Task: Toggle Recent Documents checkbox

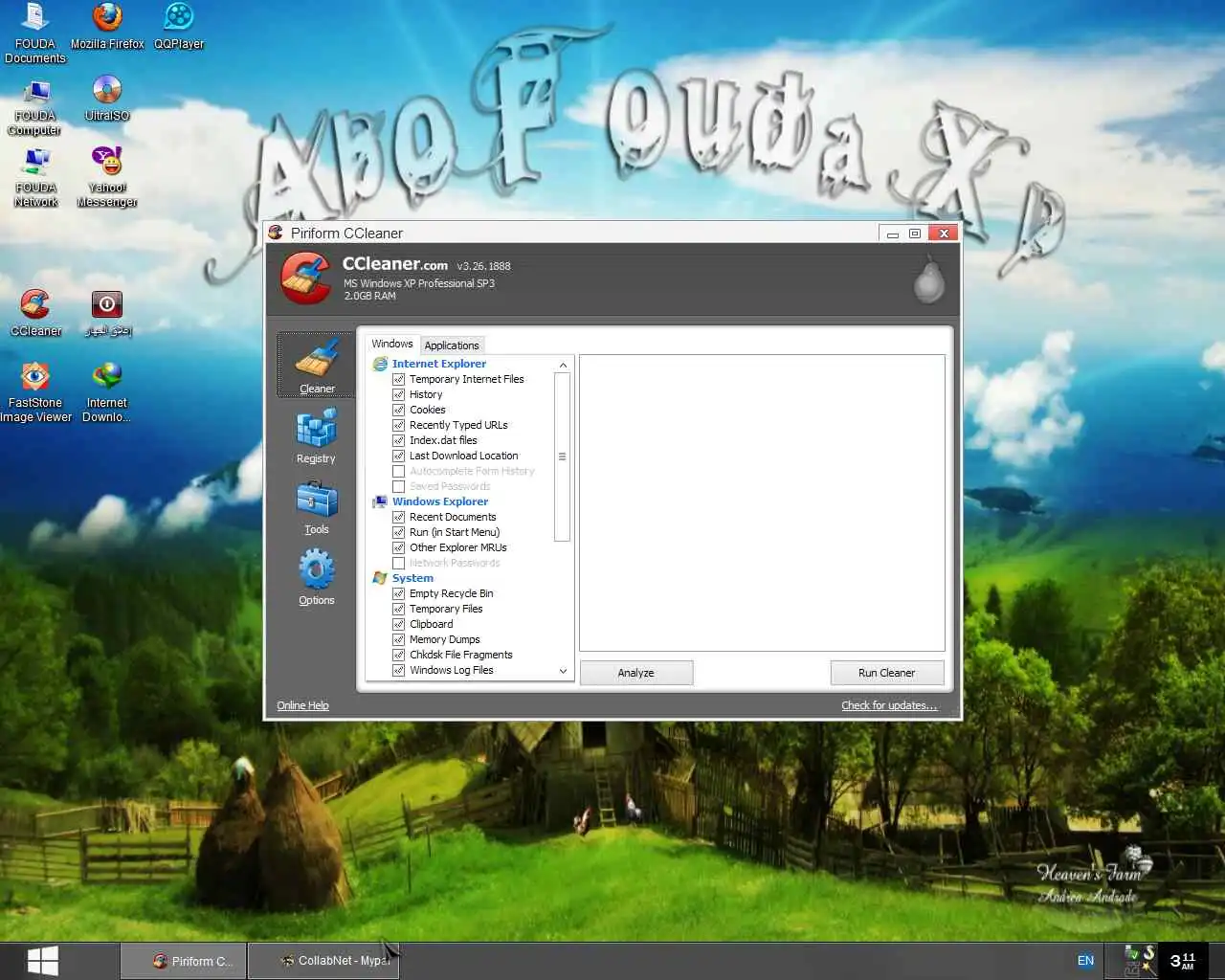Action: point(398,517)
